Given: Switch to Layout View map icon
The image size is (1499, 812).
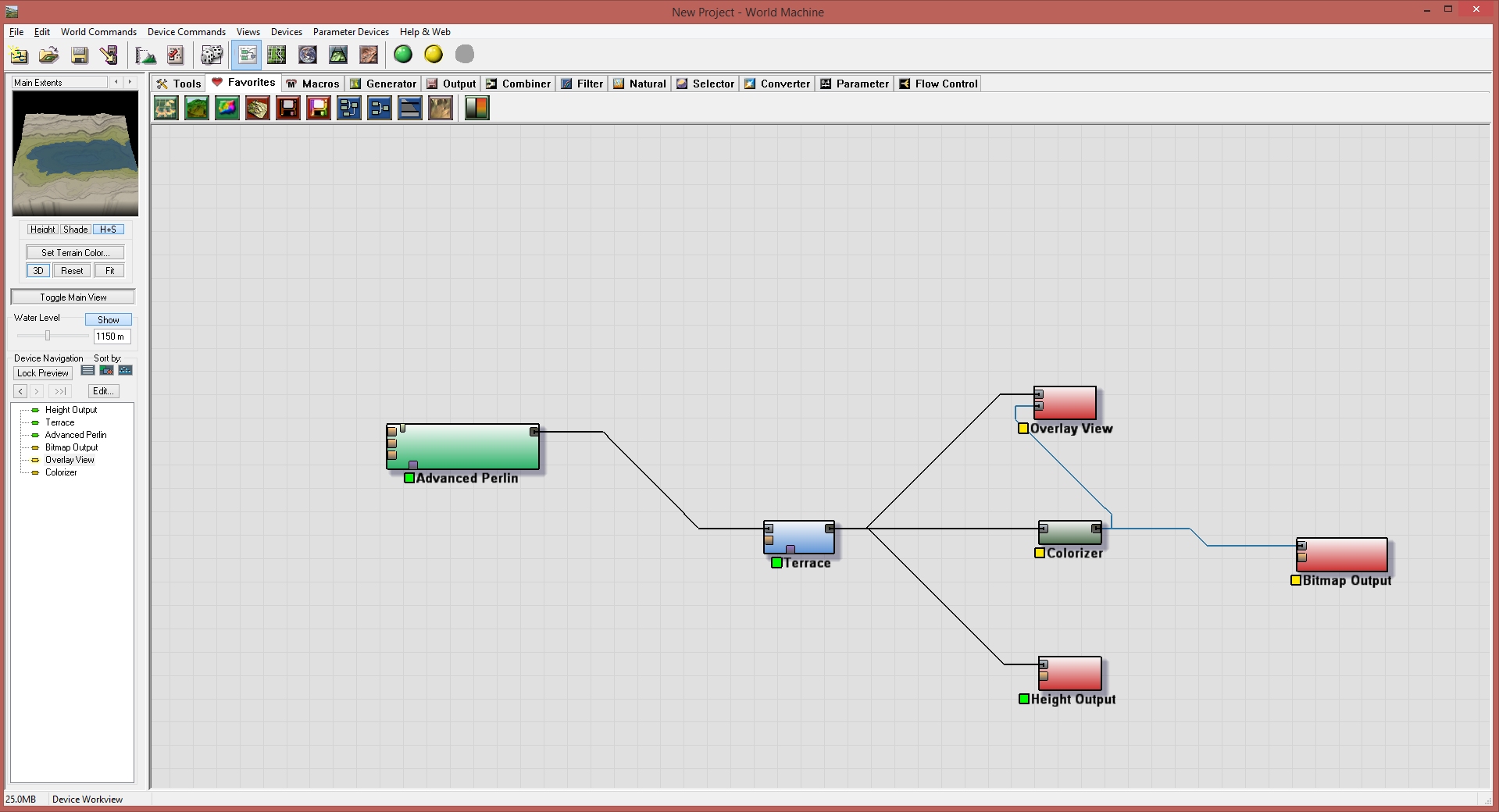Looking at the screenshot, I should 277,55.
